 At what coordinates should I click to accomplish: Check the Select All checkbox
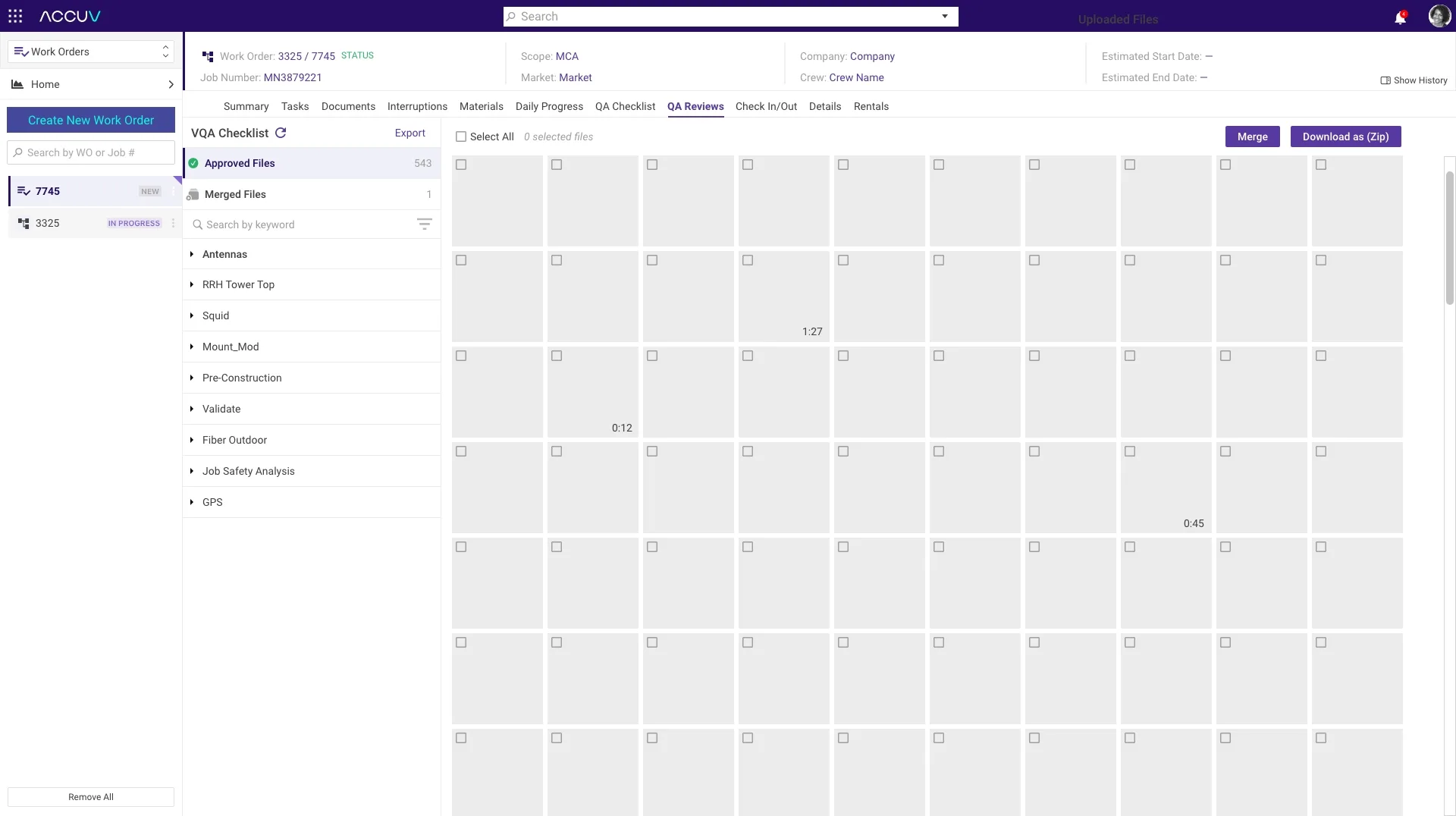461,137
